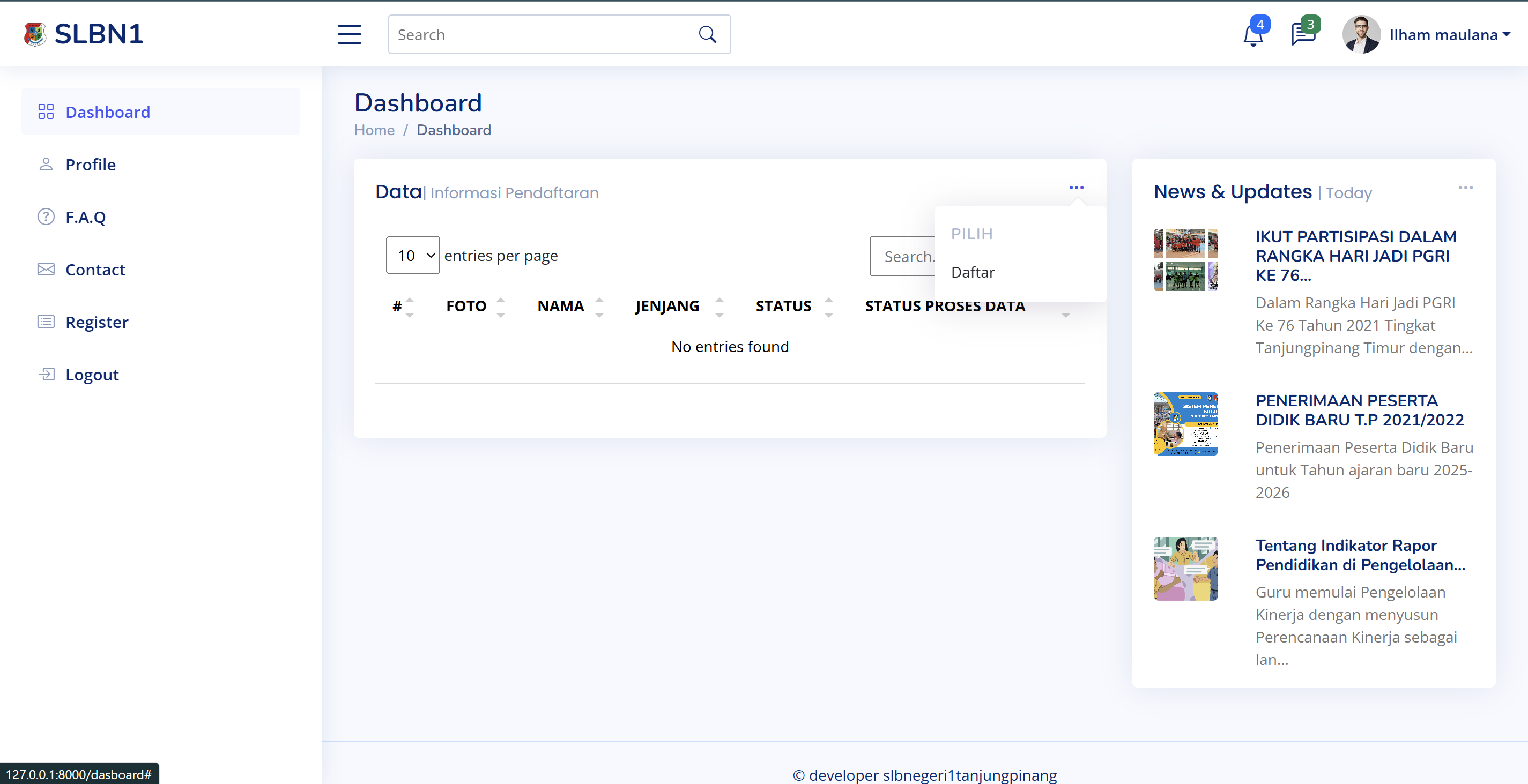Open Register in the sidebar
This screenshot has height=784, width=1528.
coord(97,322)
